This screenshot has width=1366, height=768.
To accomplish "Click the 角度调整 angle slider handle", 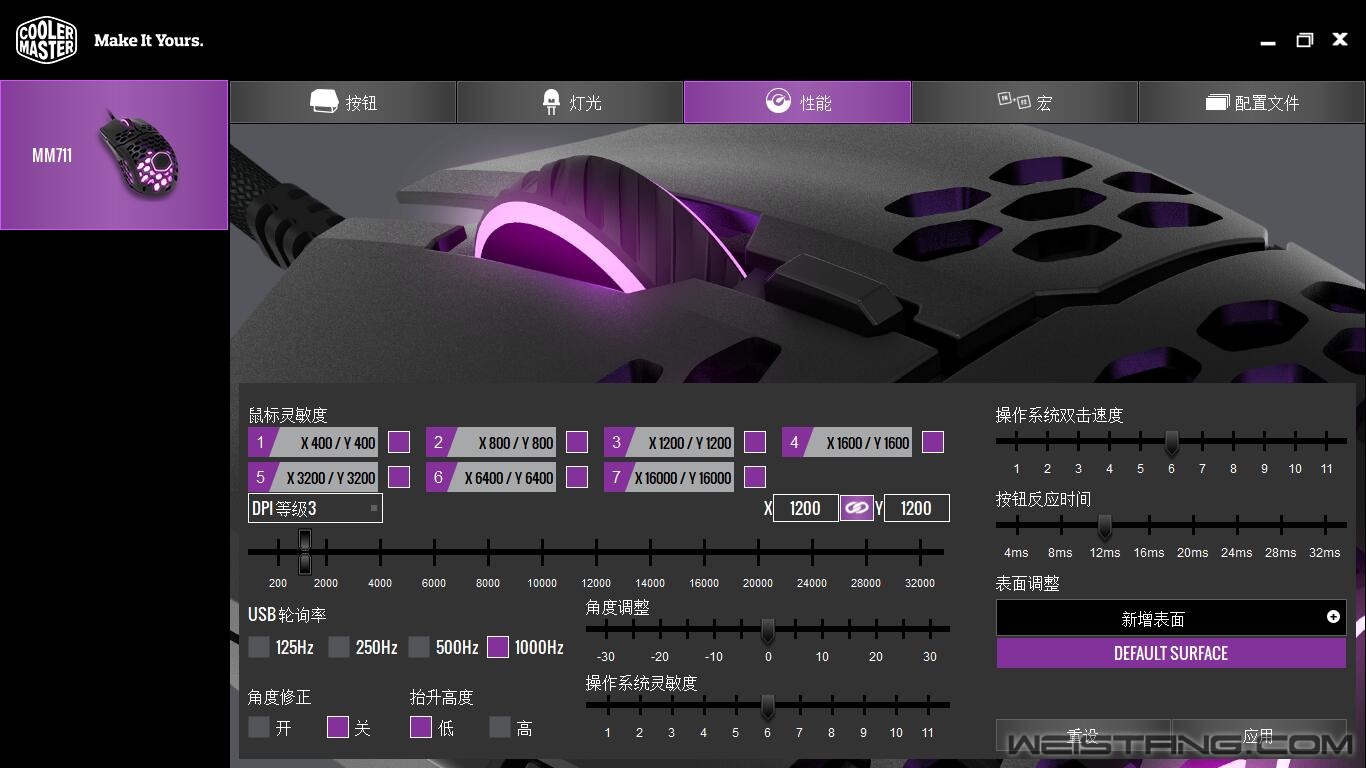I will click(768, 631).
